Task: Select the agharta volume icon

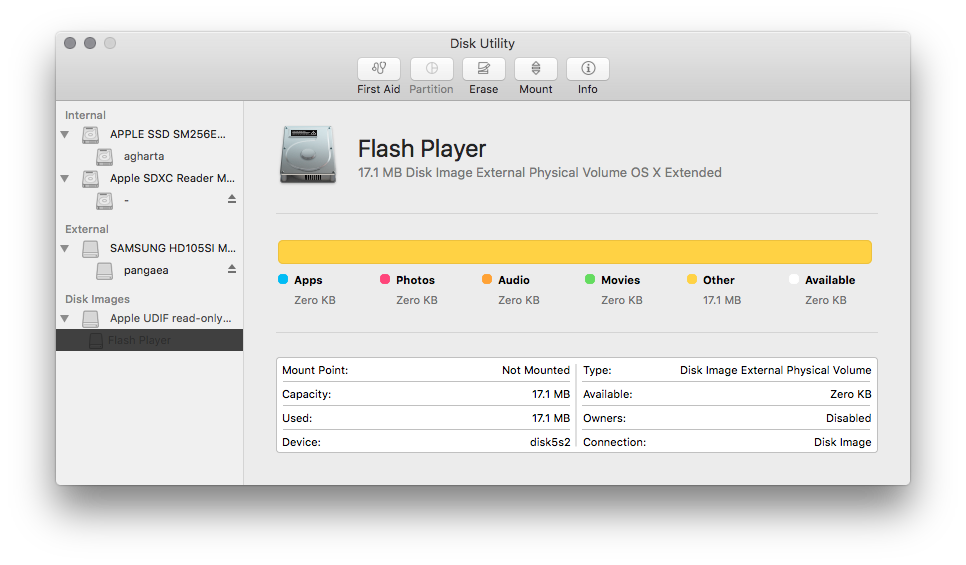Action: point(105,156)
